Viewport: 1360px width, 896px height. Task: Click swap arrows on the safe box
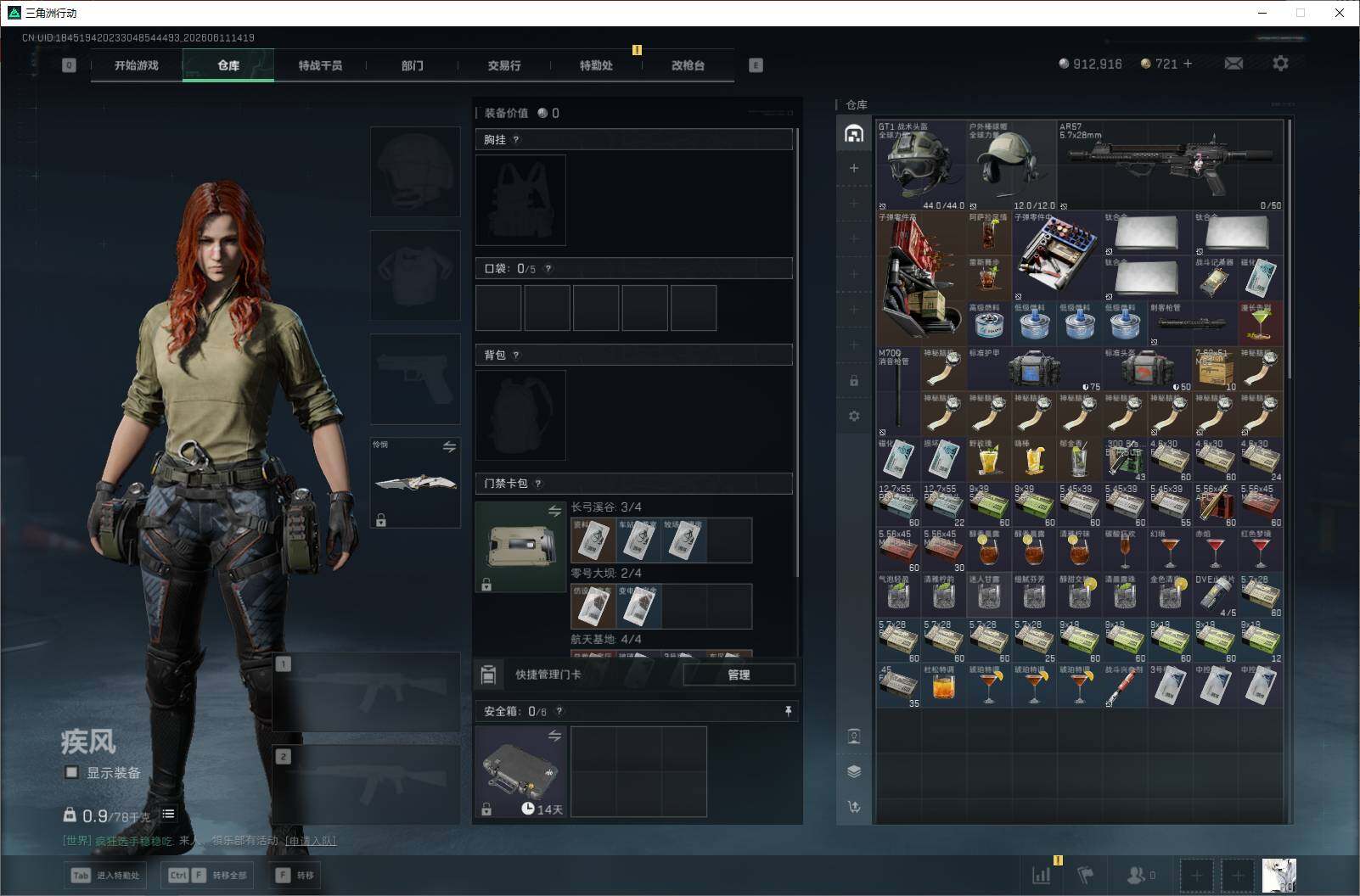pos(554,736)
